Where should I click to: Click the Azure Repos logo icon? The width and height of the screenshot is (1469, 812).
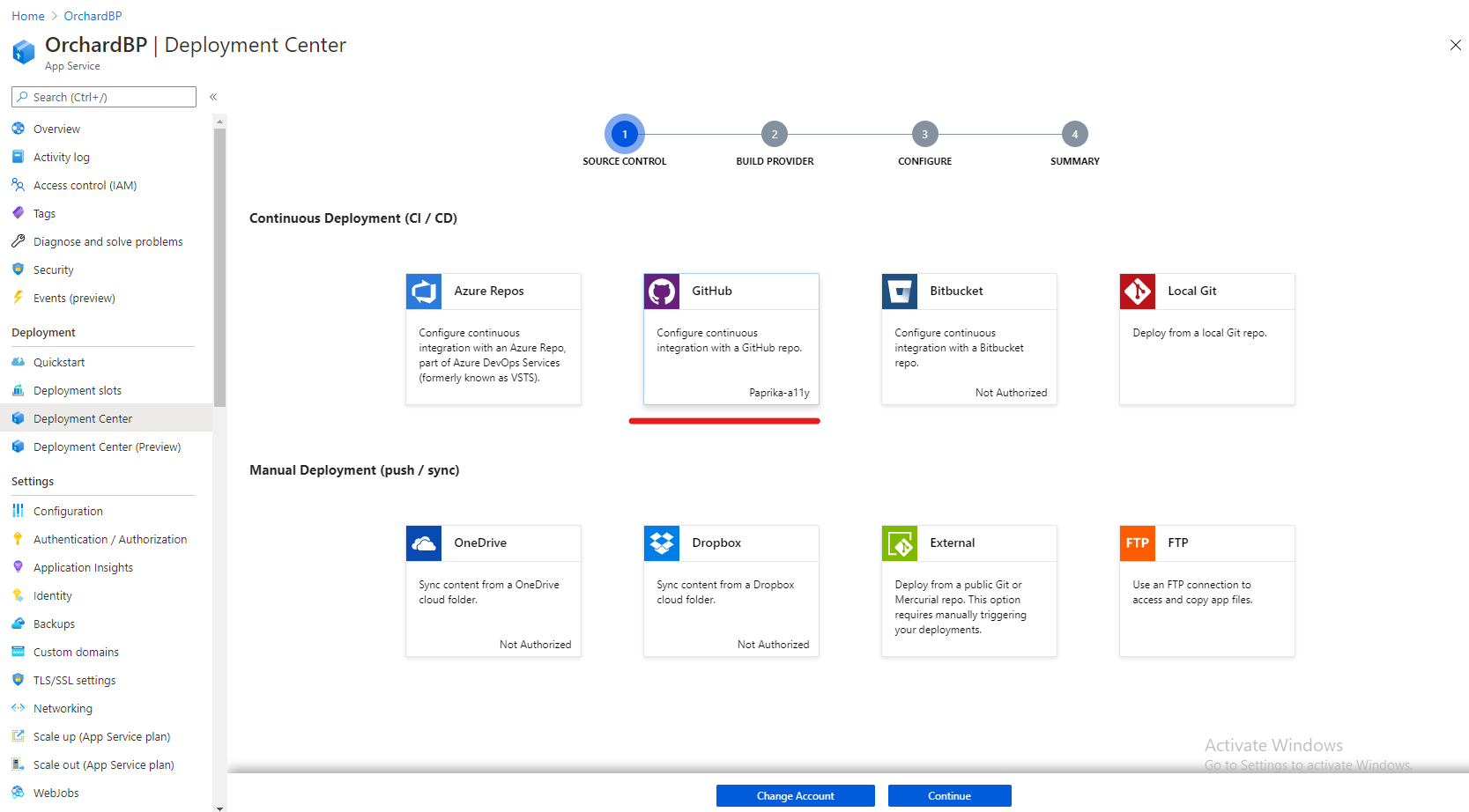(424, 292)
